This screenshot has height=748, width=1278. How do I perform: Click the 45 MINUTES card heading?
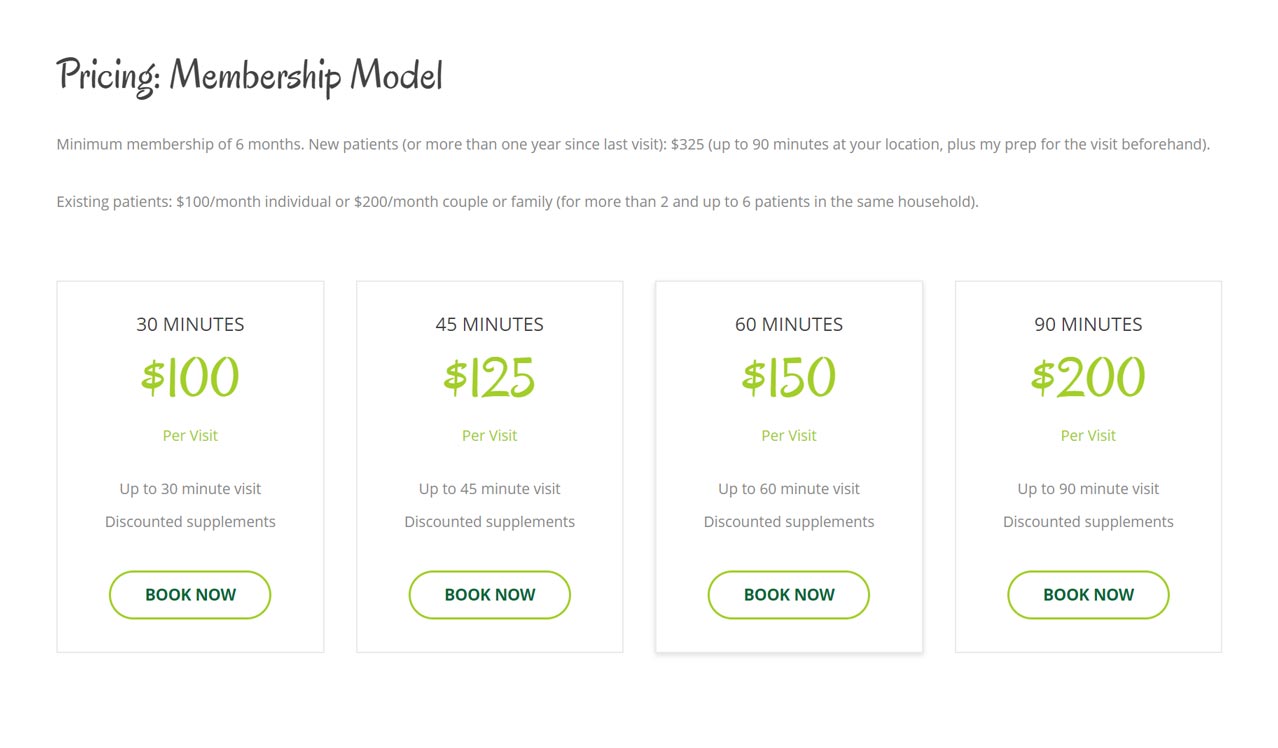pos(489,324)
